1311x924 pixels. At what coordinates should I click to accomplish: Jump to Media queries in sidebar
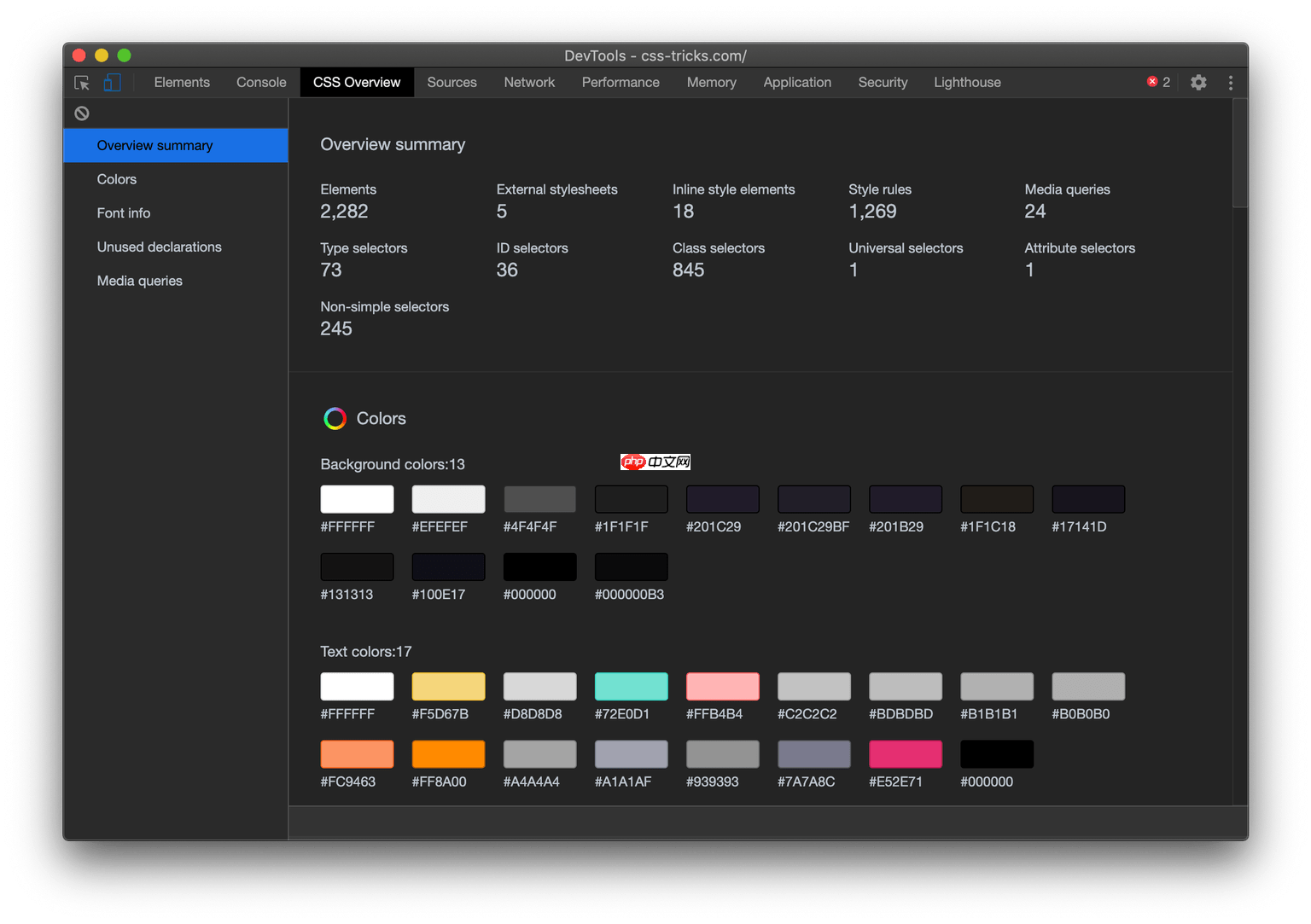point(140,281)
